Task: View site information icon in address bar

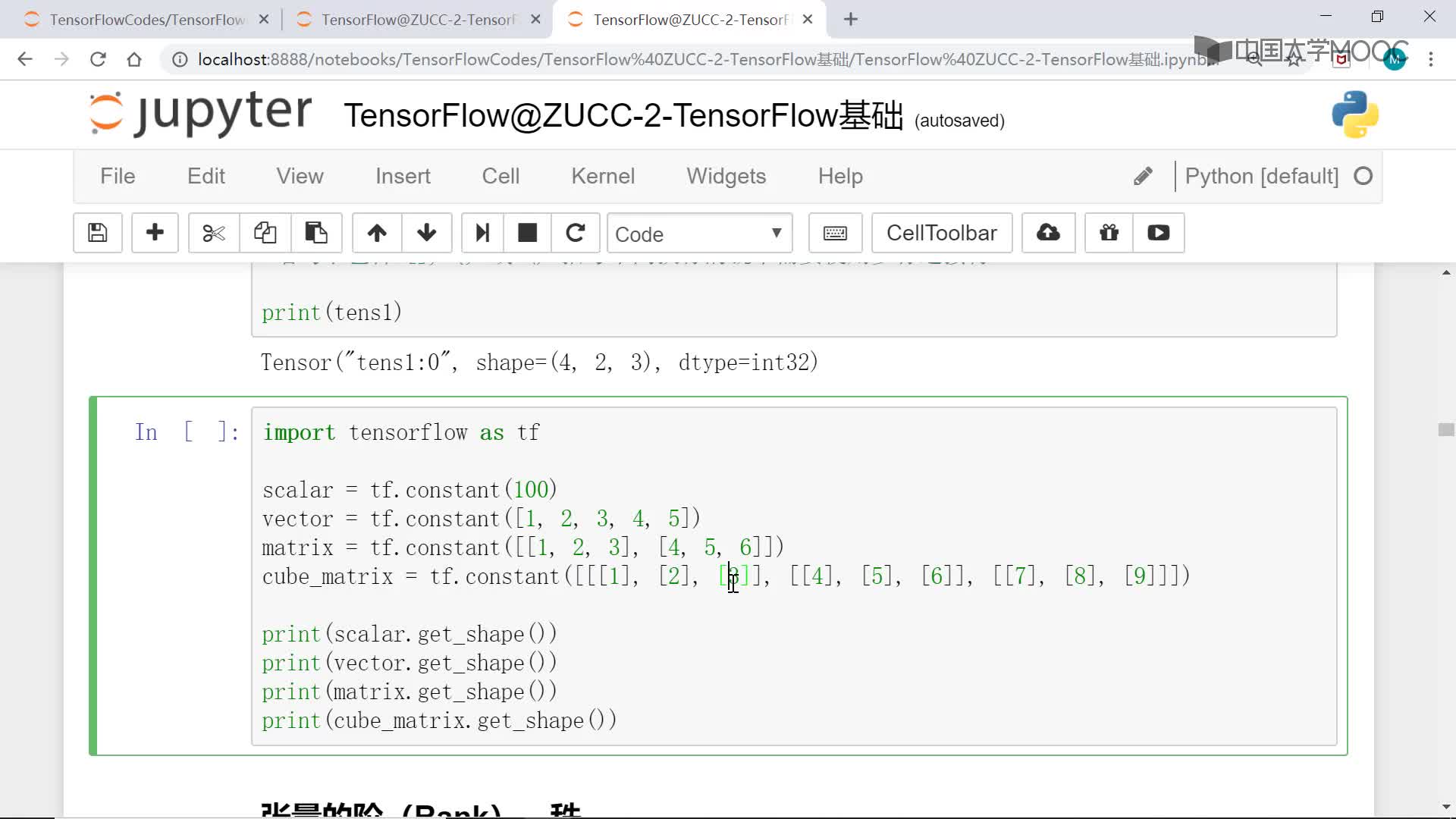Action: coord(180,59)
